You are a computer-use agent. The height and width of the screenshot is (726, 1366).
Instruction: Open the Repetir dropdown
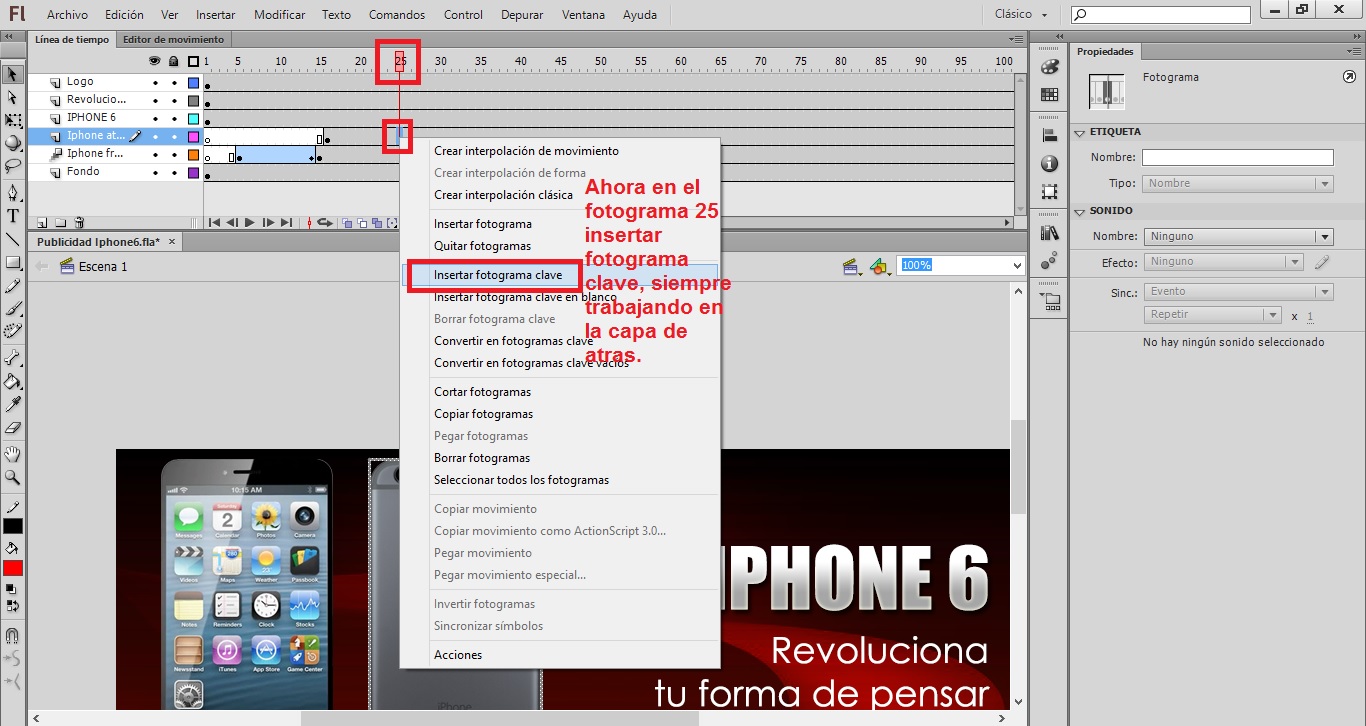point(1213,315)
